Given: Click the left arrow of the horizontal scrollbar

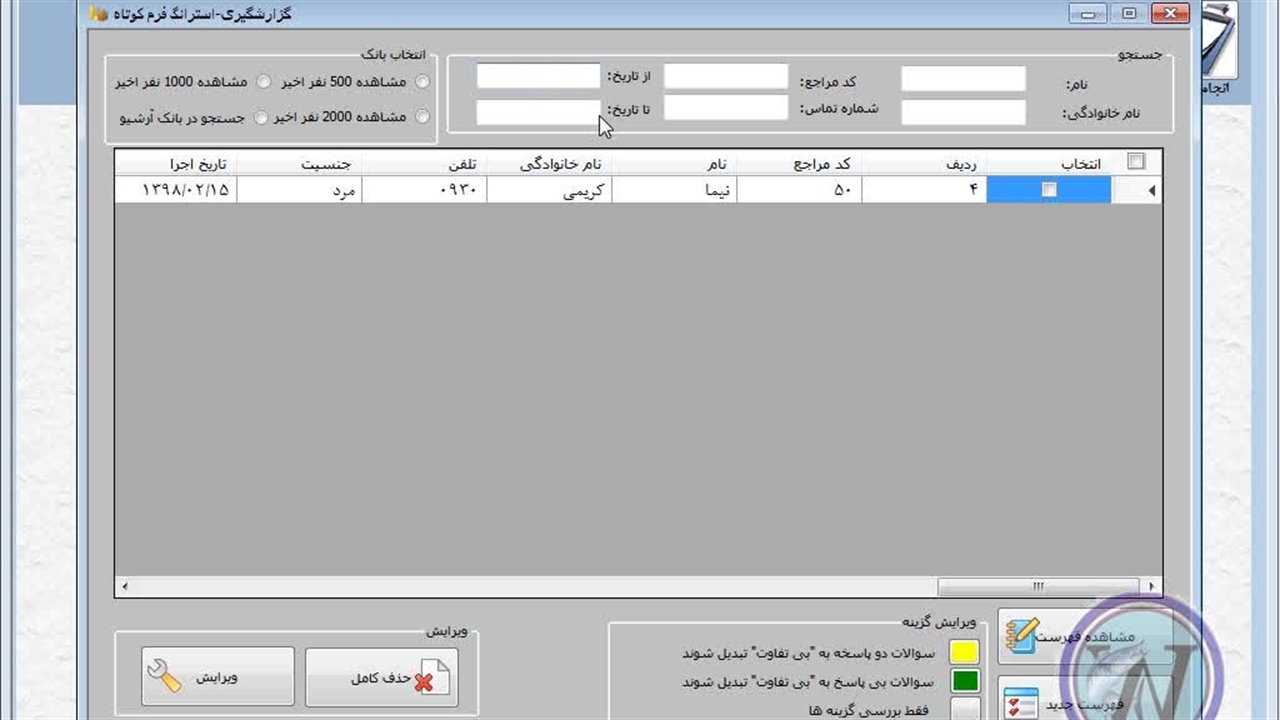Looking at the screenshot, I should click(x=125, y=587).
